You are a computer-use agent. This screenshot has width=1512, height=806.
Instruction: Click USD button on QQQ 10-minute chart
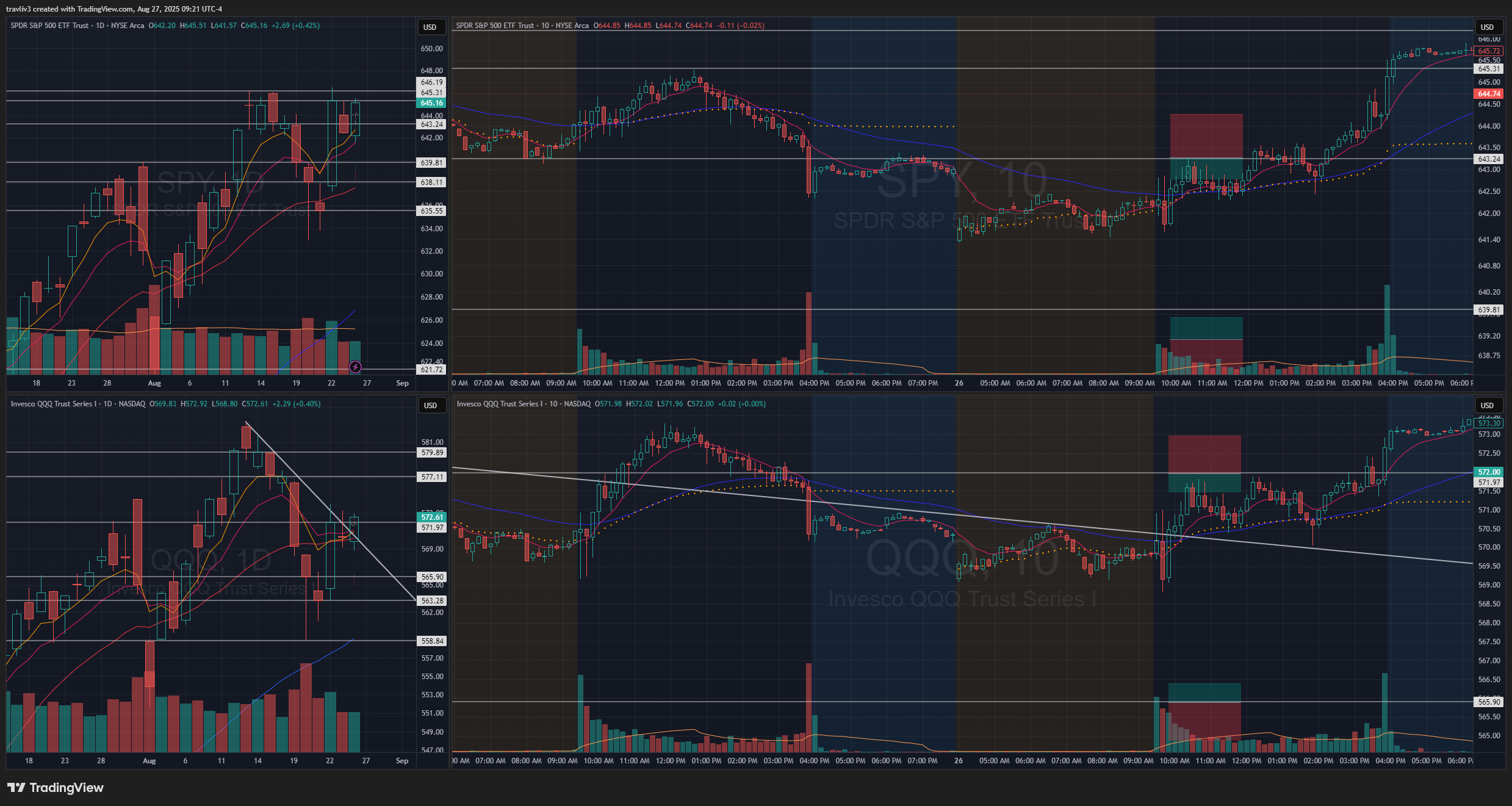click(x=1487, y=405)
